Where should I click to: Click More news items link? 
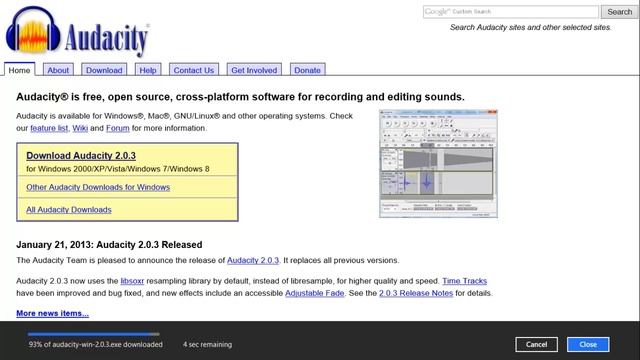[52, 313]
